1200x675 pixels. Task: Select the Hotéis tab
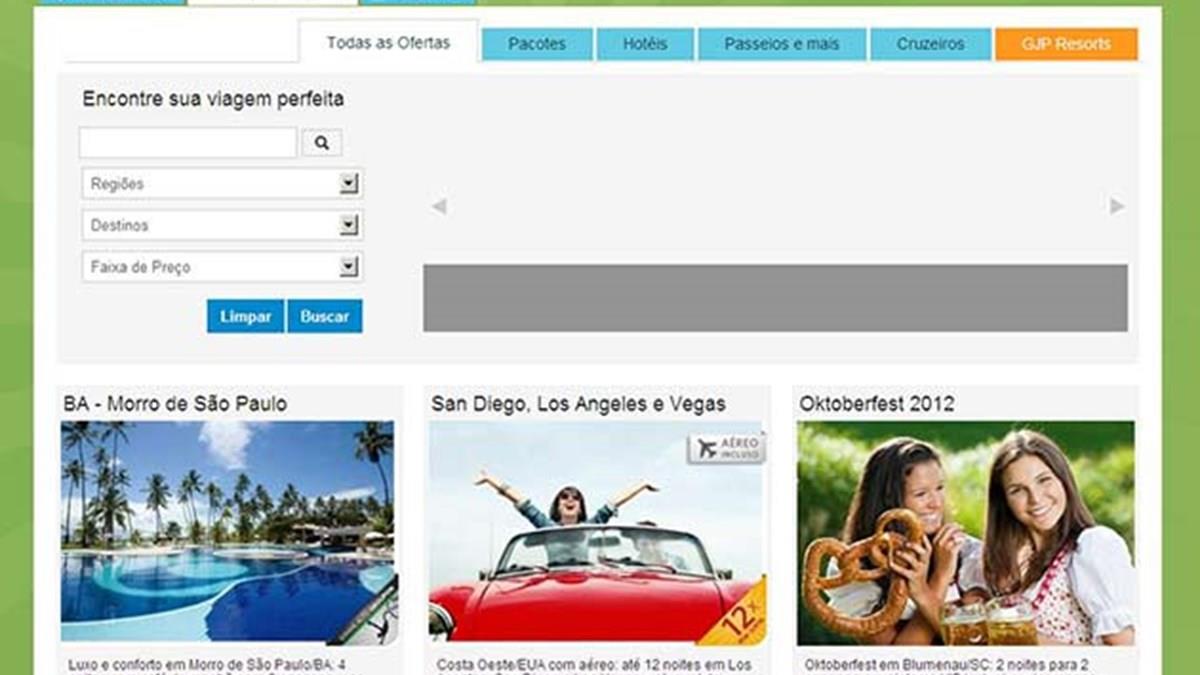pos(645,44)
